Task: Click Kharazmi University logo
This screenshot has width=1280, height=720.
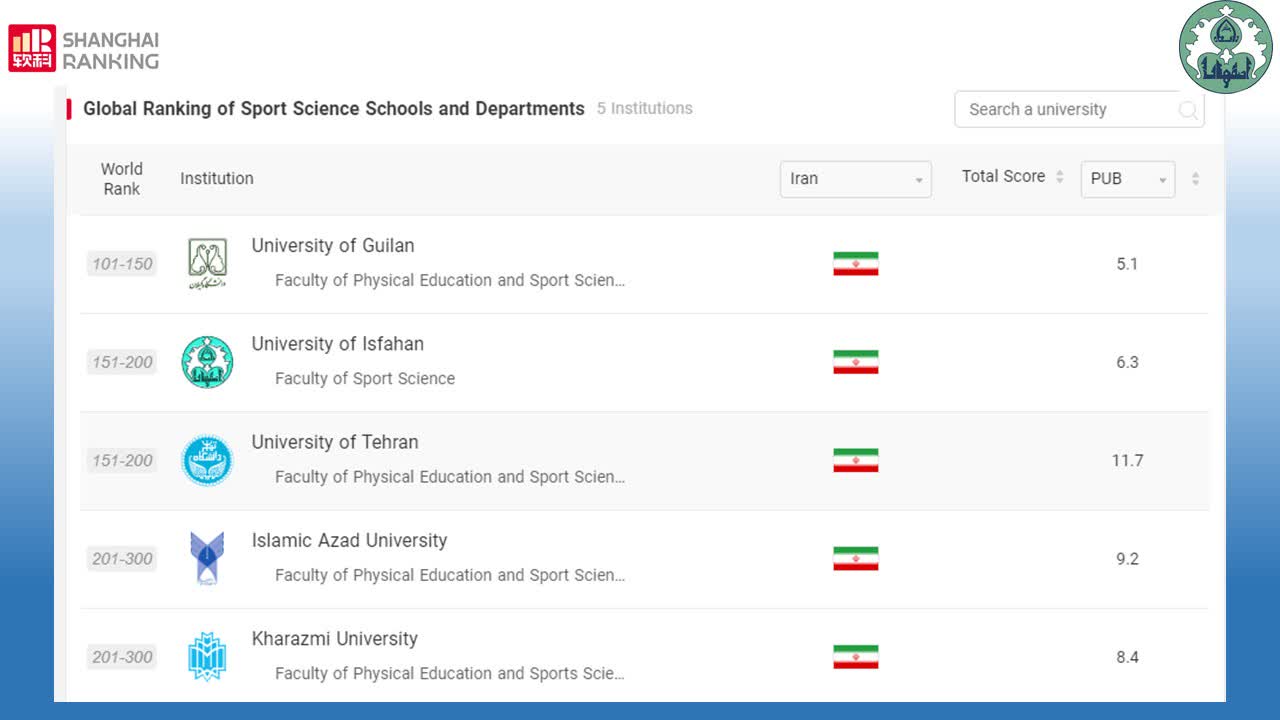Action: 207,657
